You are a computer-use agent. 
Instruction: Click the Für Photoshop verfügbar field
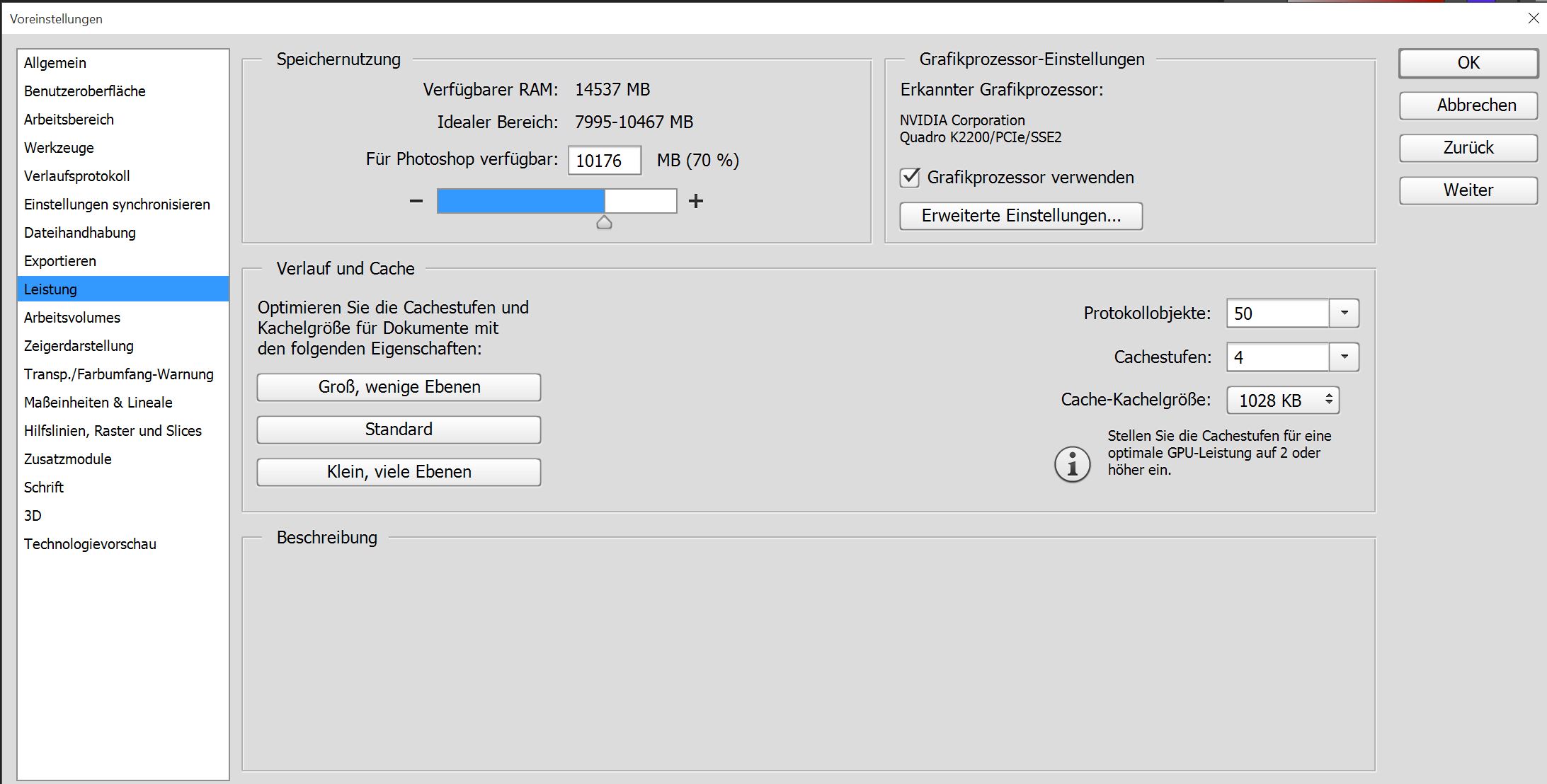coord(604,161)
